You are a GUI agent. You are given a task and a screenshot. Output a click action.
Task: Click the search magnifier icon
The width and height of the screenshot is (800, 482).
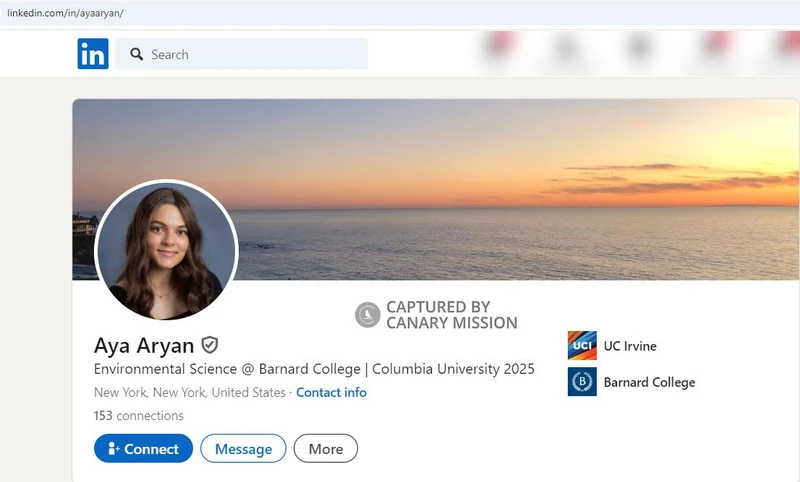tap(136, 54)
